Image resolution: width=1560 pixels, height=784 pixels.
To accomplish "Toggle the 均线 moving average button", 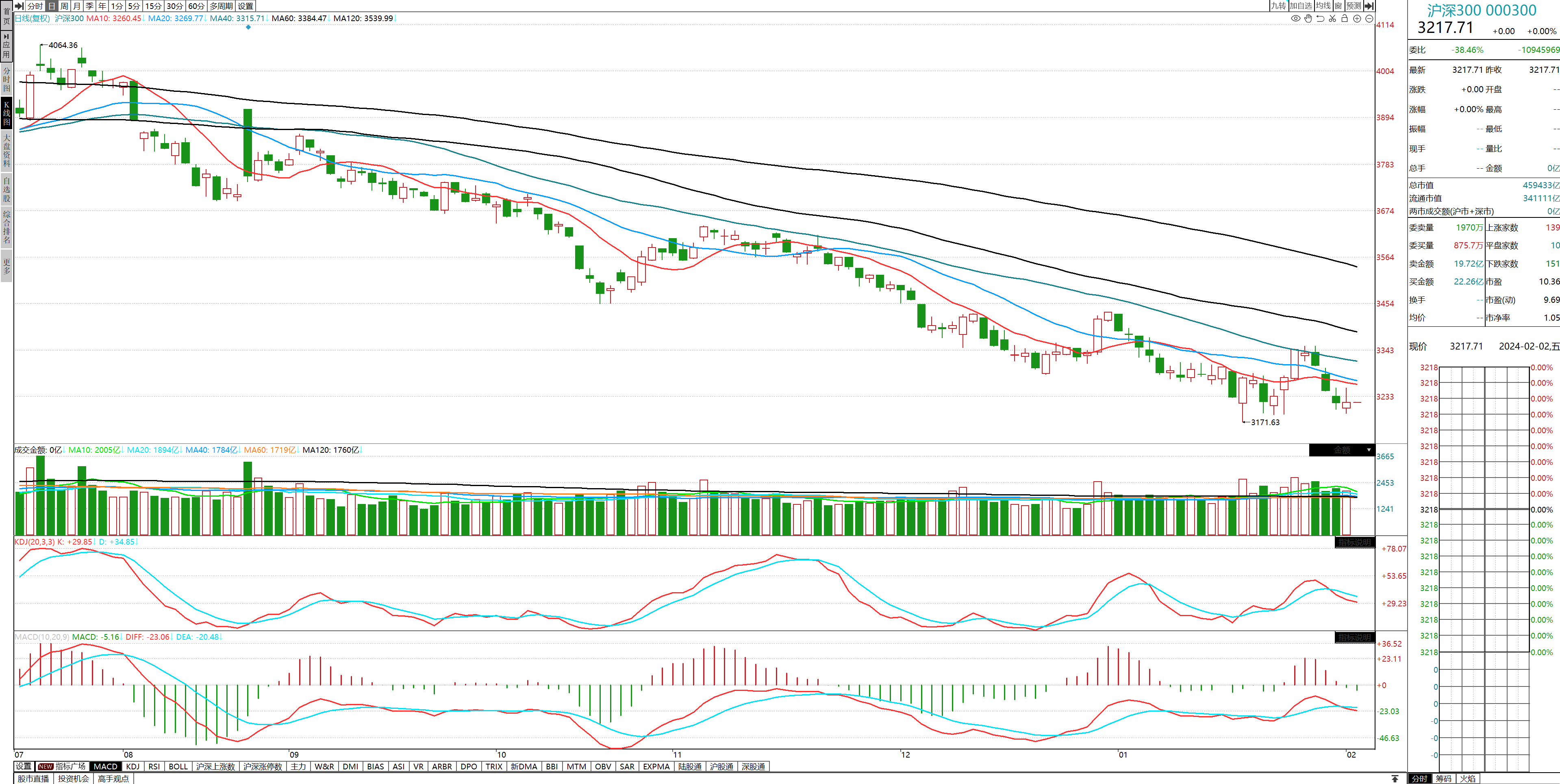I will (1323, 6).
